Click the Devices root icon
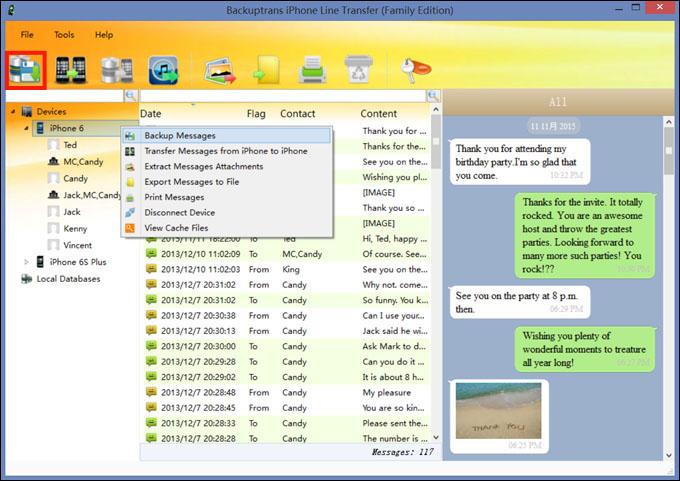The image size is (680, 481). click(27, 111)
